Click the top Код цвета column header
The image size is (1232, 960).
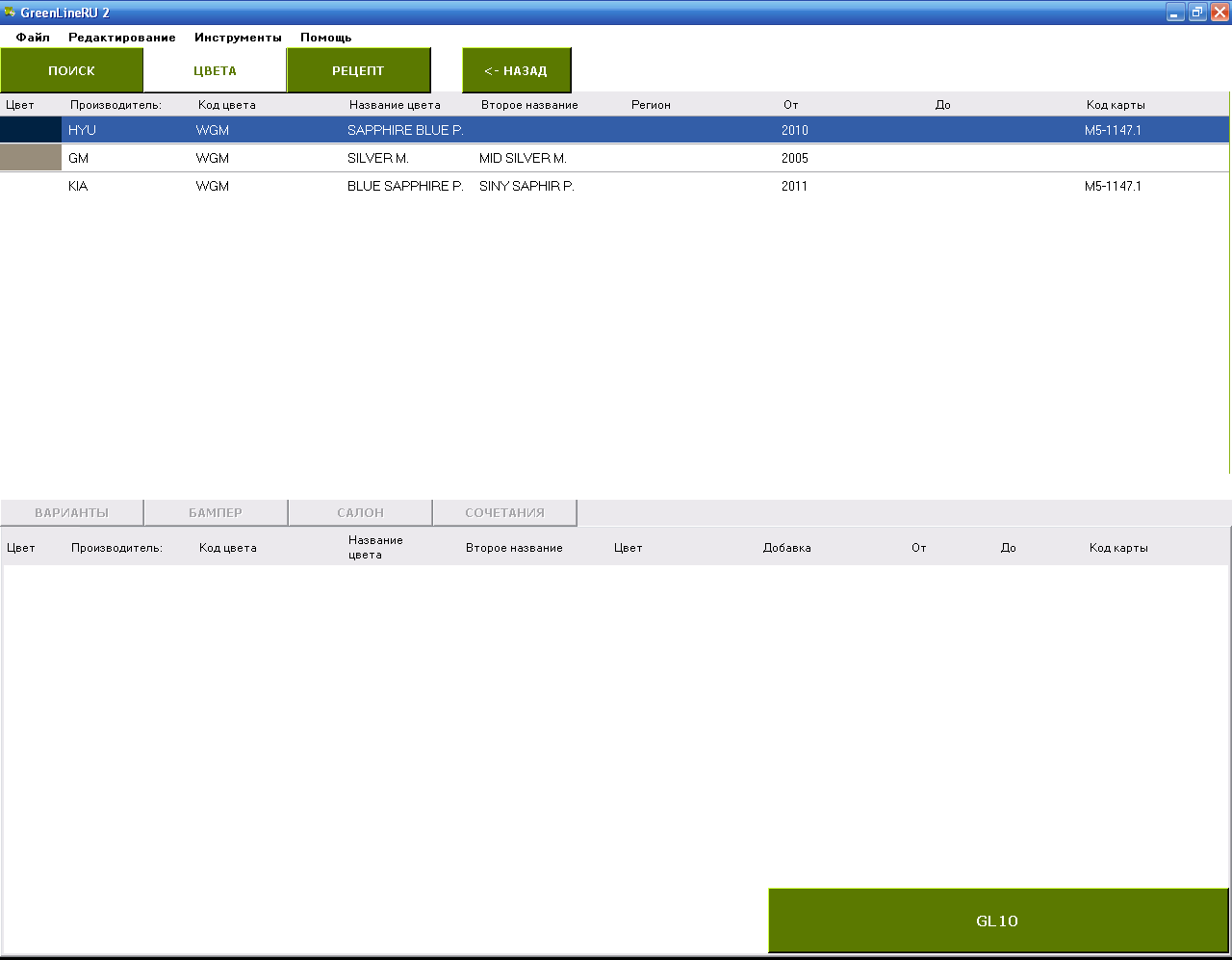(x=227, y=105)
